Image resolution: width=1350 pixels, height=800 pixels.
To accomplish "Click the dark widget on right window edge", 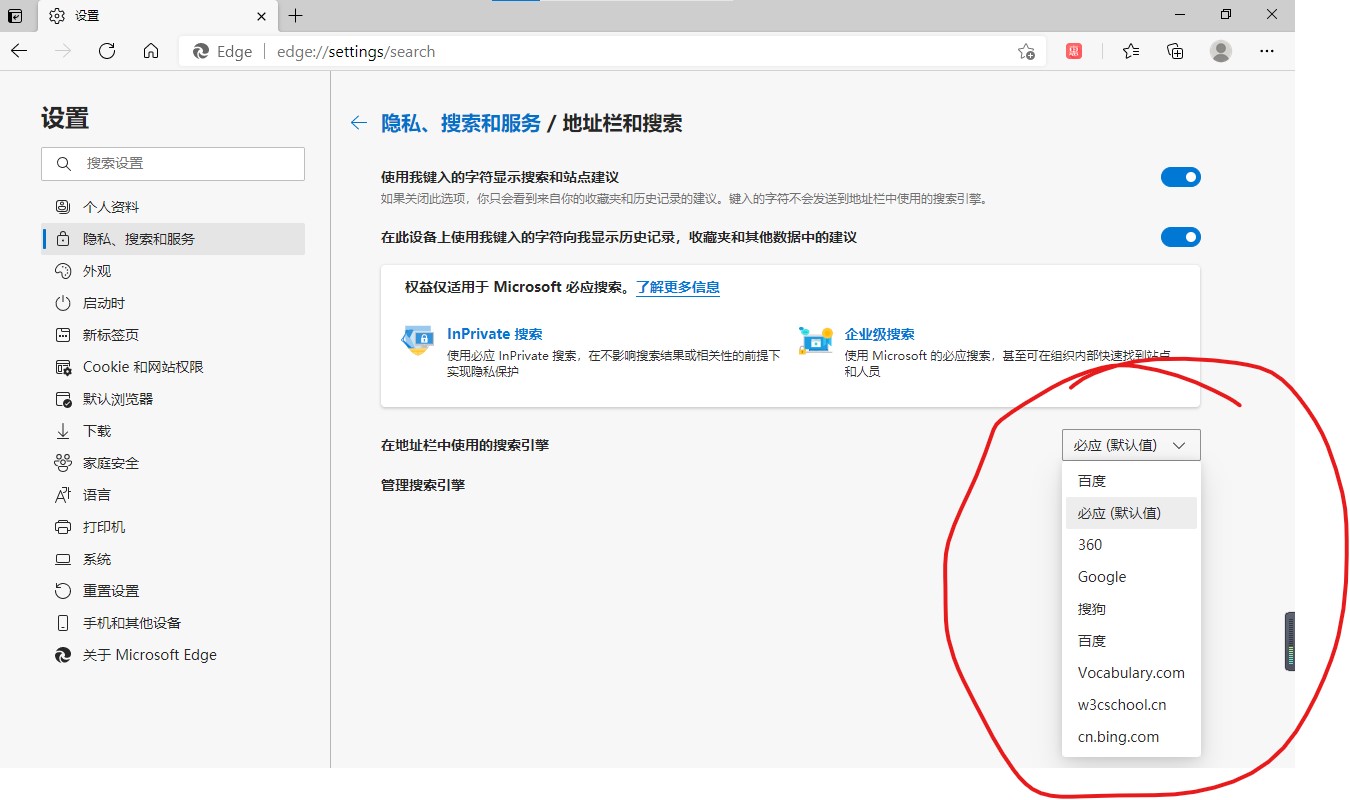I will coord(1290,641).
